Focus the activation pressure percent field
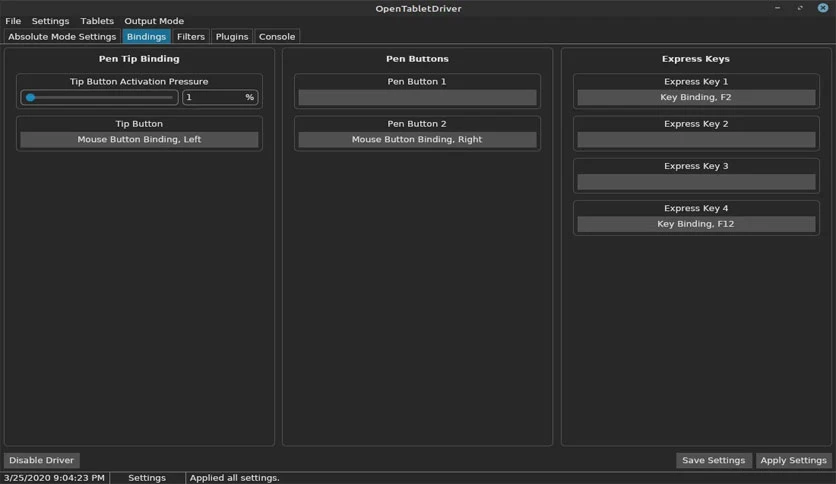Screen dimensions: 836x484 tap(220, 98)
